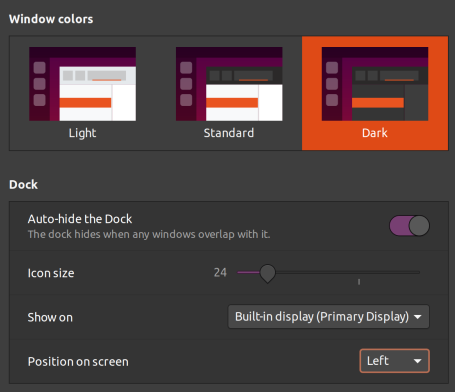Select the Light window color theme
455x392 pixels.
coord(82,93)
